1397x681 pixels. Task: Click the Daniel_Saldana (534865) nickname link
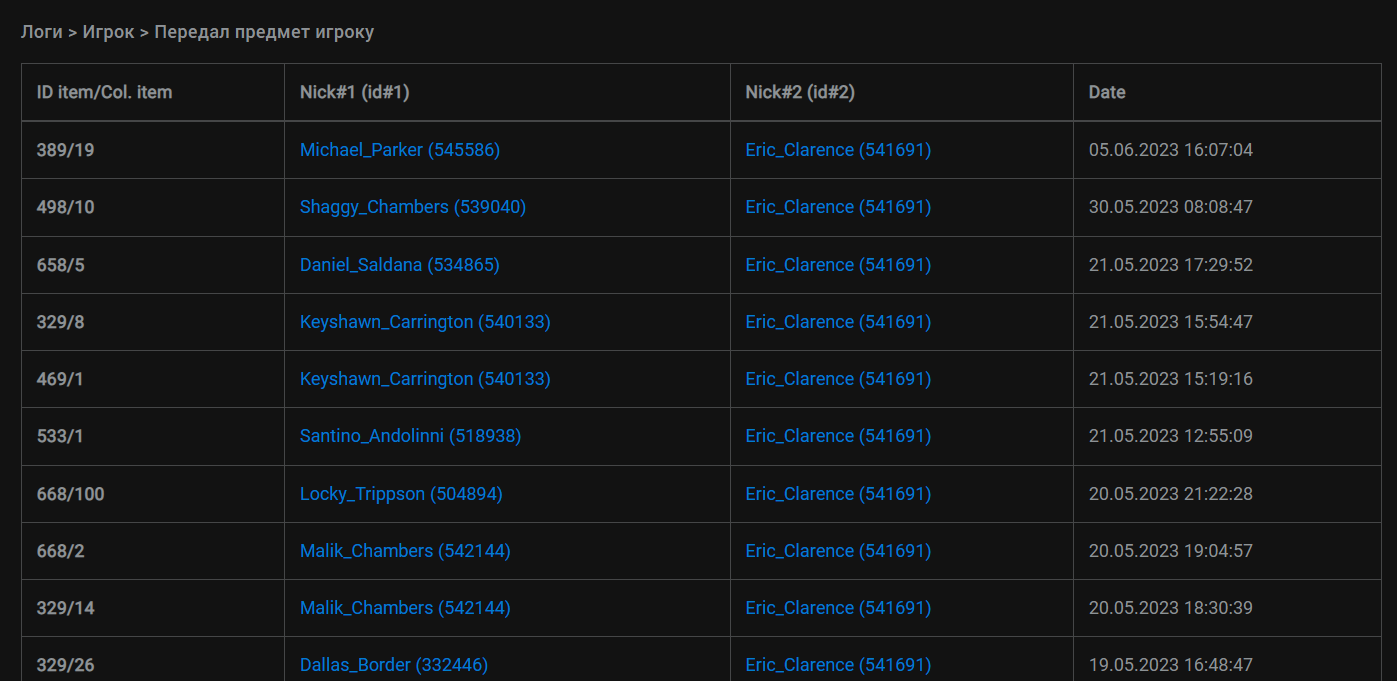click(399, 265)
